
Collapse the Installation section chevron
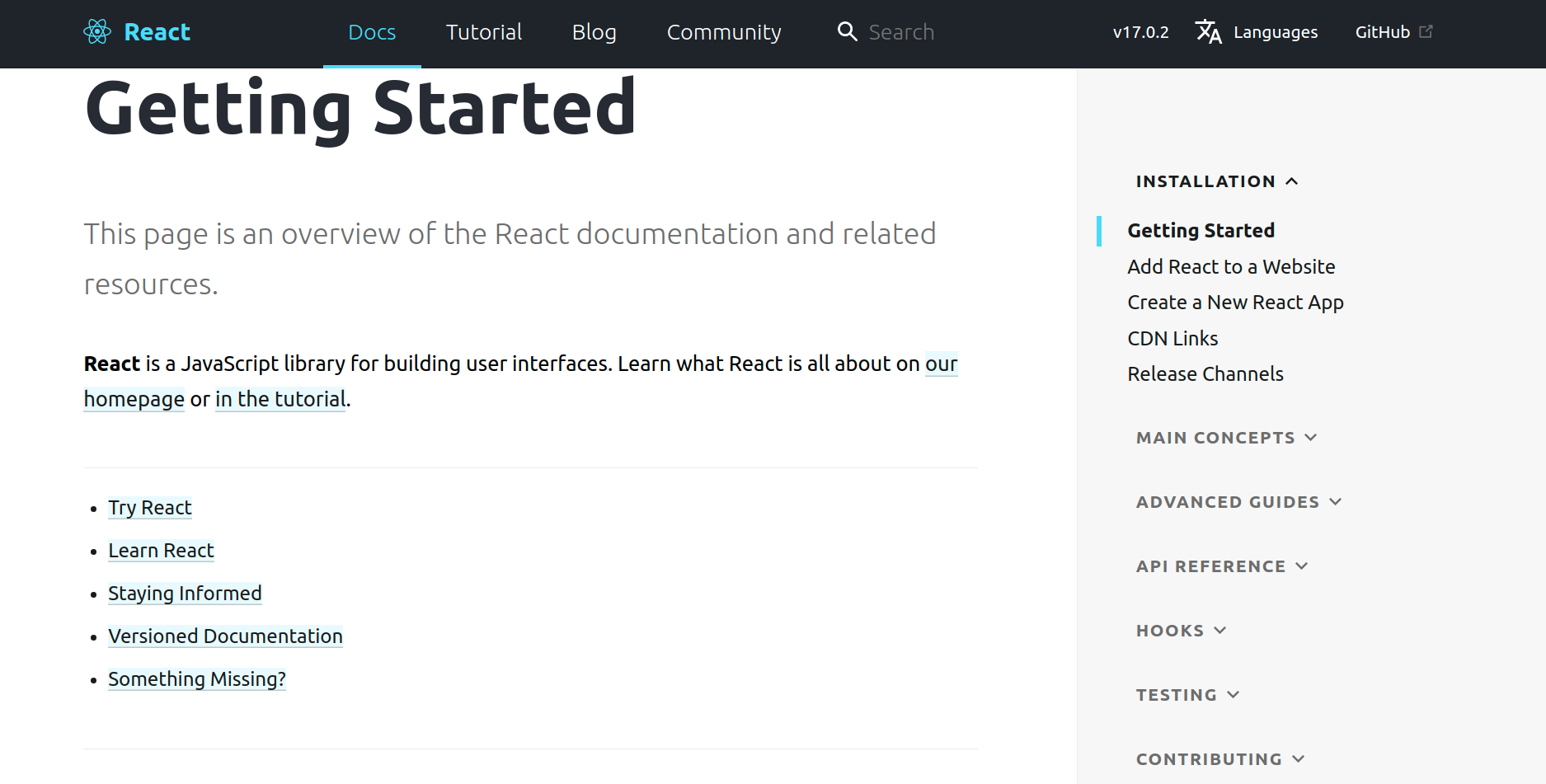1292,181
